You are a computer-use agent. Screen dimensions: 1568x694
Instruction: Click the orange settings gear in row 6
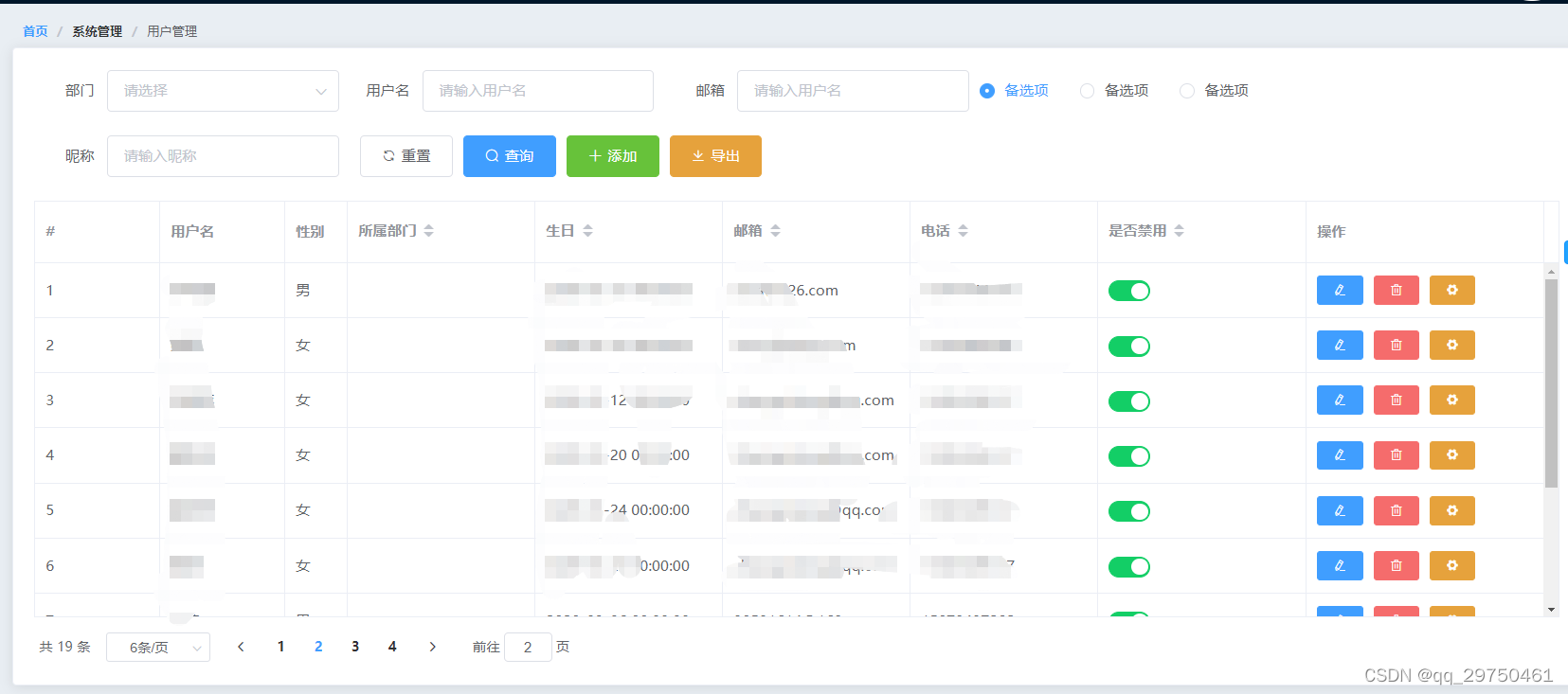pyautogui.click(x=1452, y=566)
